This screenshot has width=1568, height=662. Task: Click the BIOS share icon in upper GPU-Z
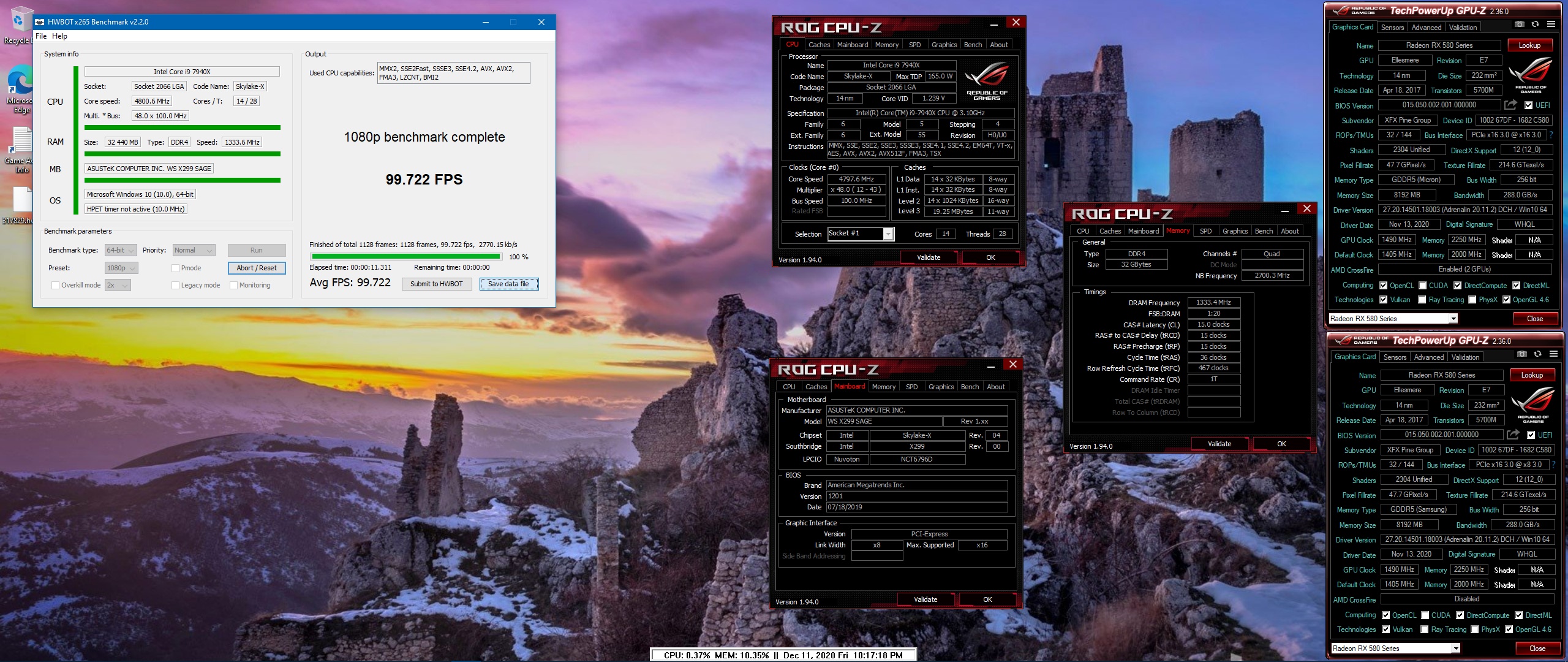[1511, 105]
